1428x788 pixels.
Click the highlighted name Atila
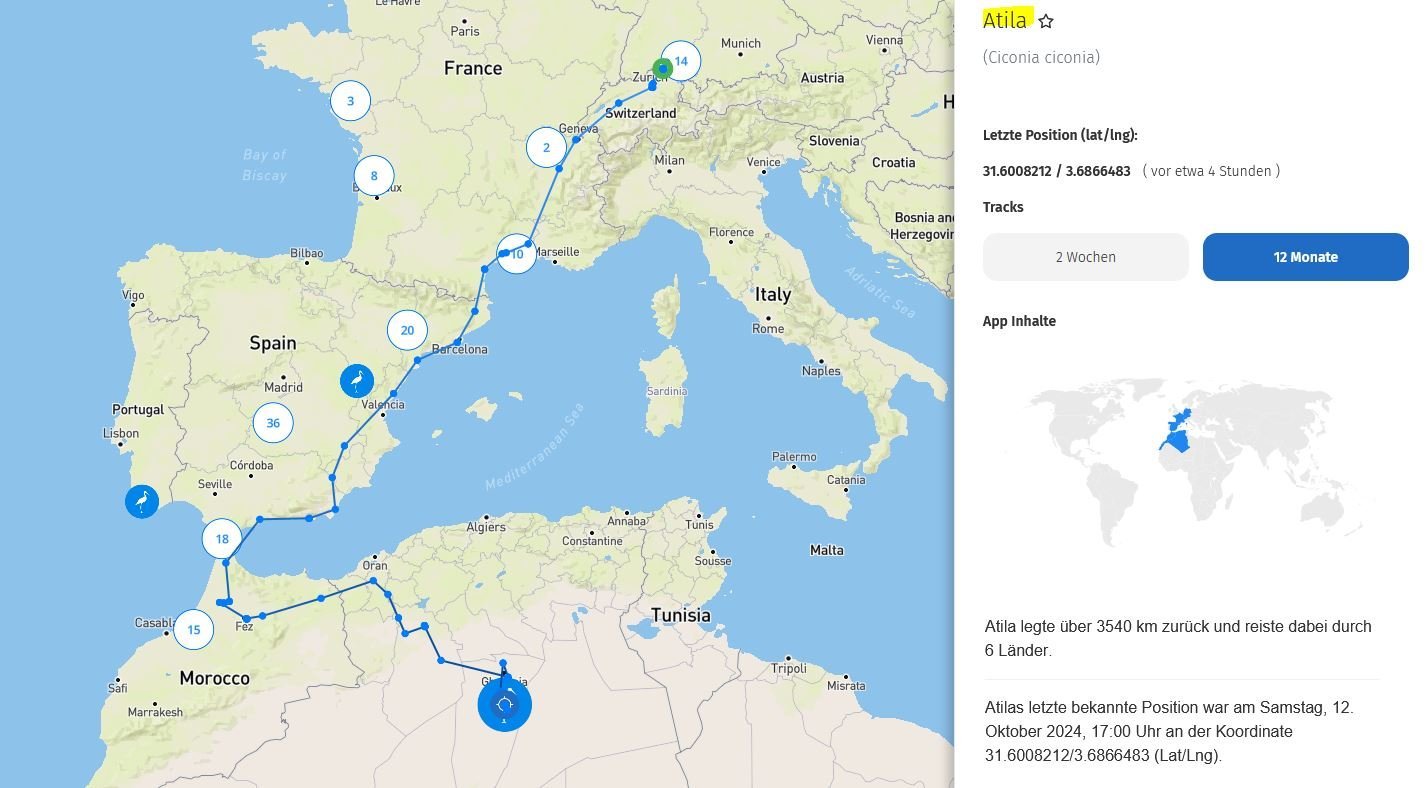[1005, 20]
